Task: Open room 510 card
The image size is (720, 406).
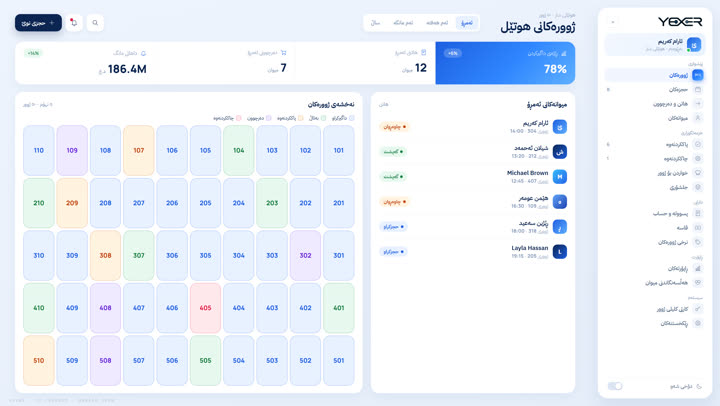Action: (39, 361)
